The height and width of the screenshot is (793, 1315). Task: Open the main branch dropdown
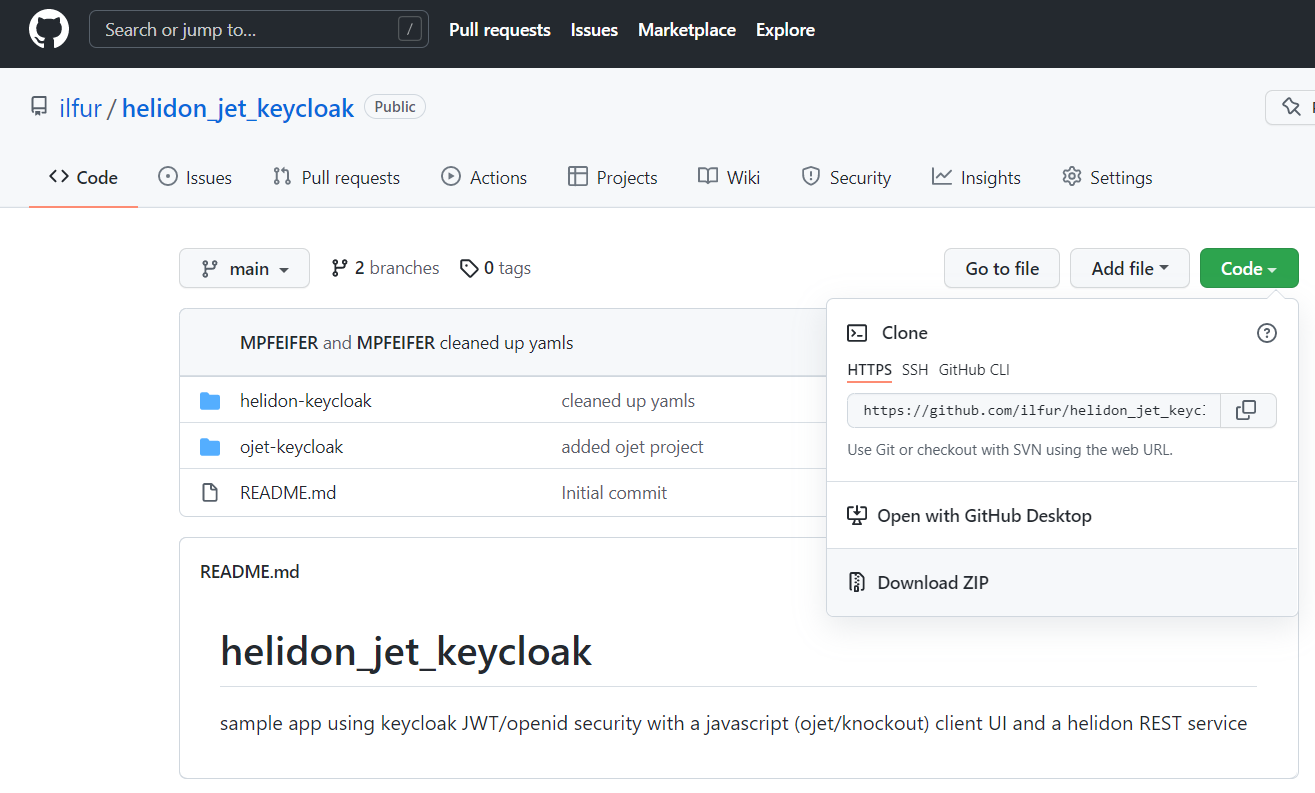pos(244,268)
